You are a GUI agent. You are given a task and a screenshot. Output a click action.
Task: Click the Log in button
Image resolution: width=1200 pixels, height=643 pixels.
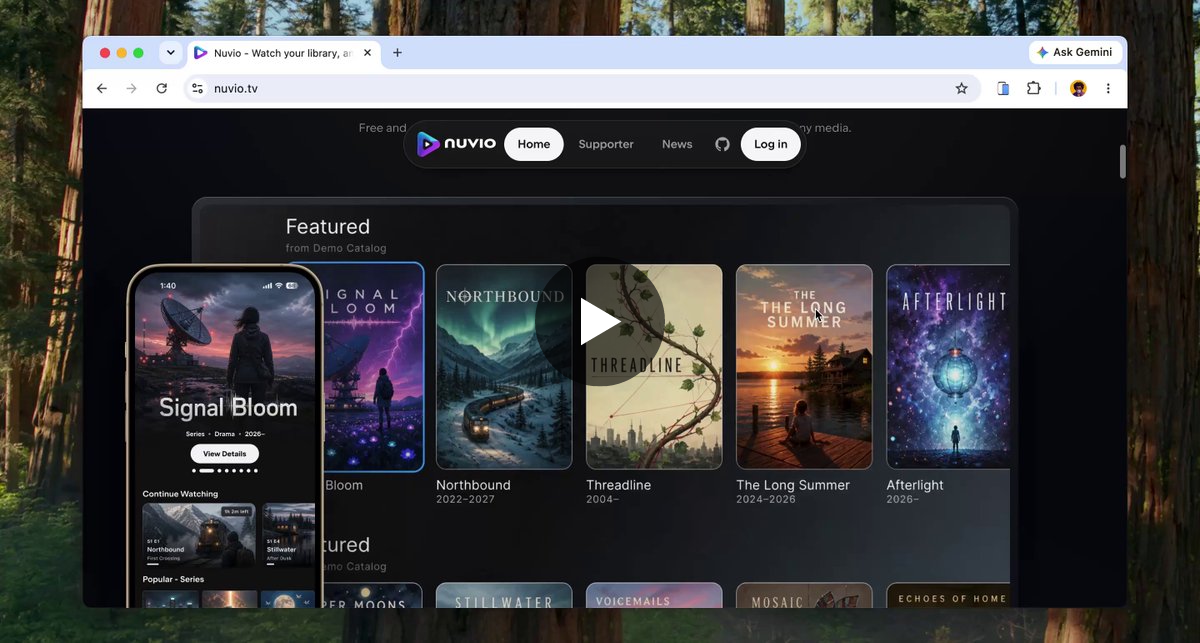pos(770,144)
